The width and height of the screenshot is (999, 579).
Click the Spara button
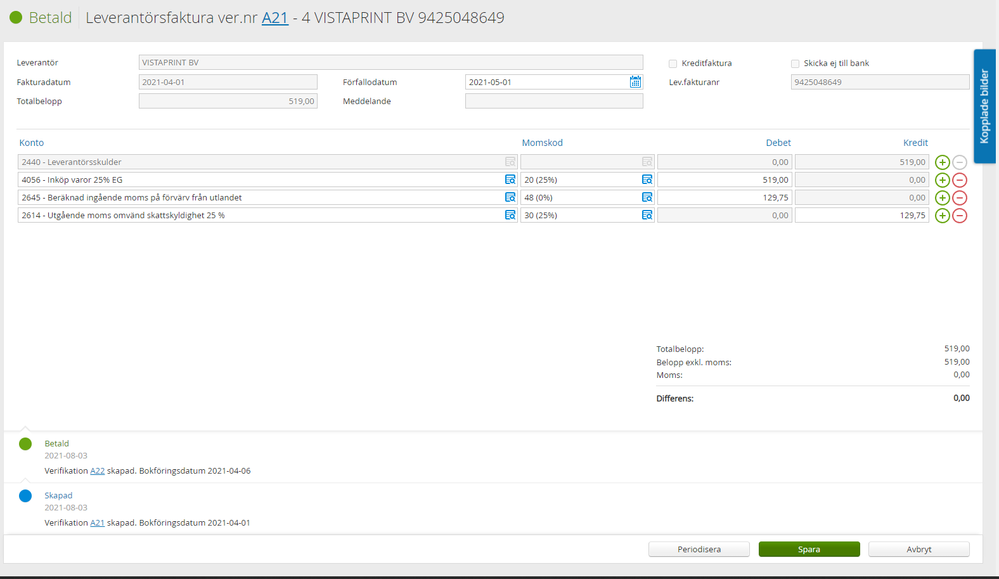point(809,549)
